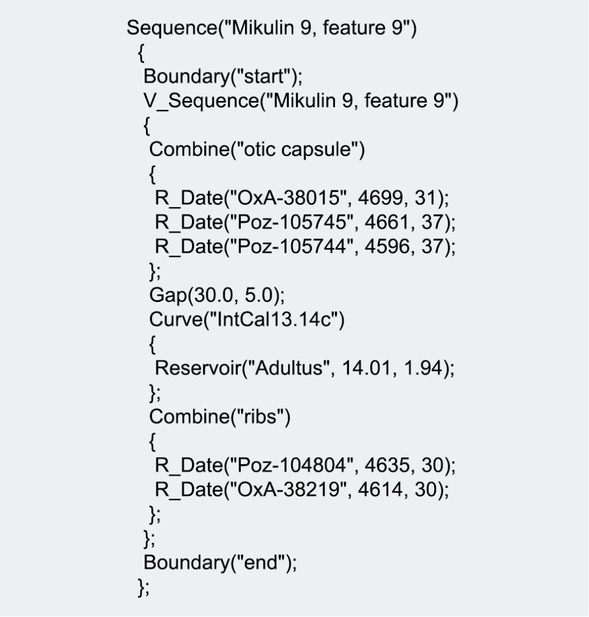Click the Combine("ribs") command
The height and width of the screenshot is (617, 589).
click(220, 417)
